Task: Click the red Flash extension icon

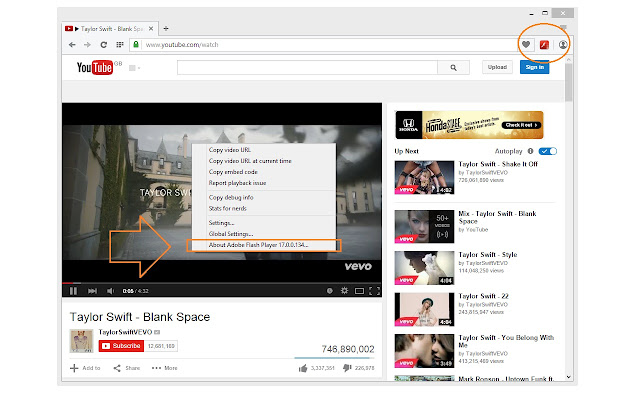Action: 544,44
